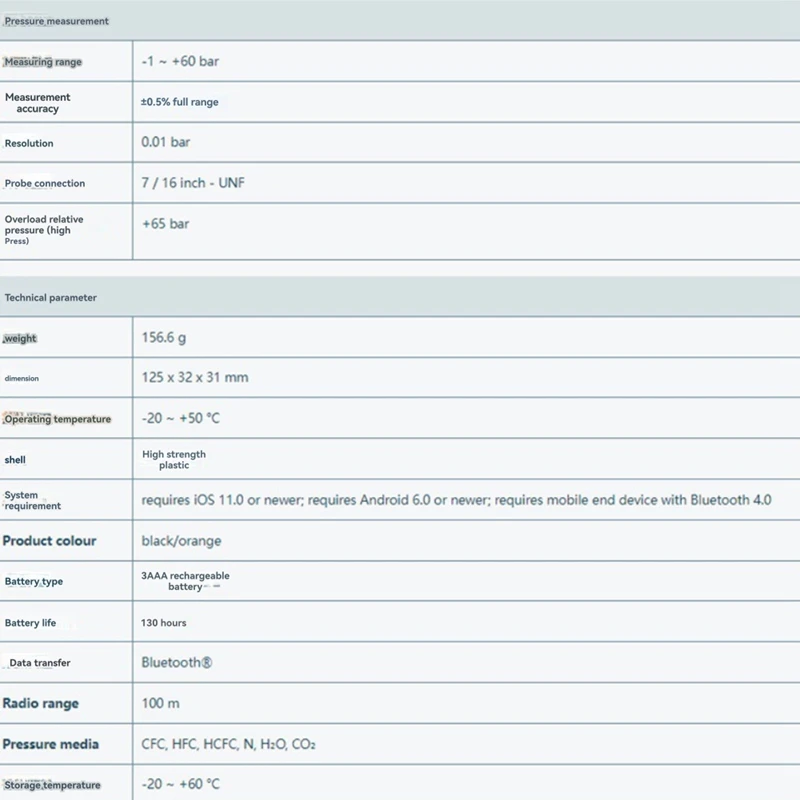Click the Technical parameter section header

point(51,298)
